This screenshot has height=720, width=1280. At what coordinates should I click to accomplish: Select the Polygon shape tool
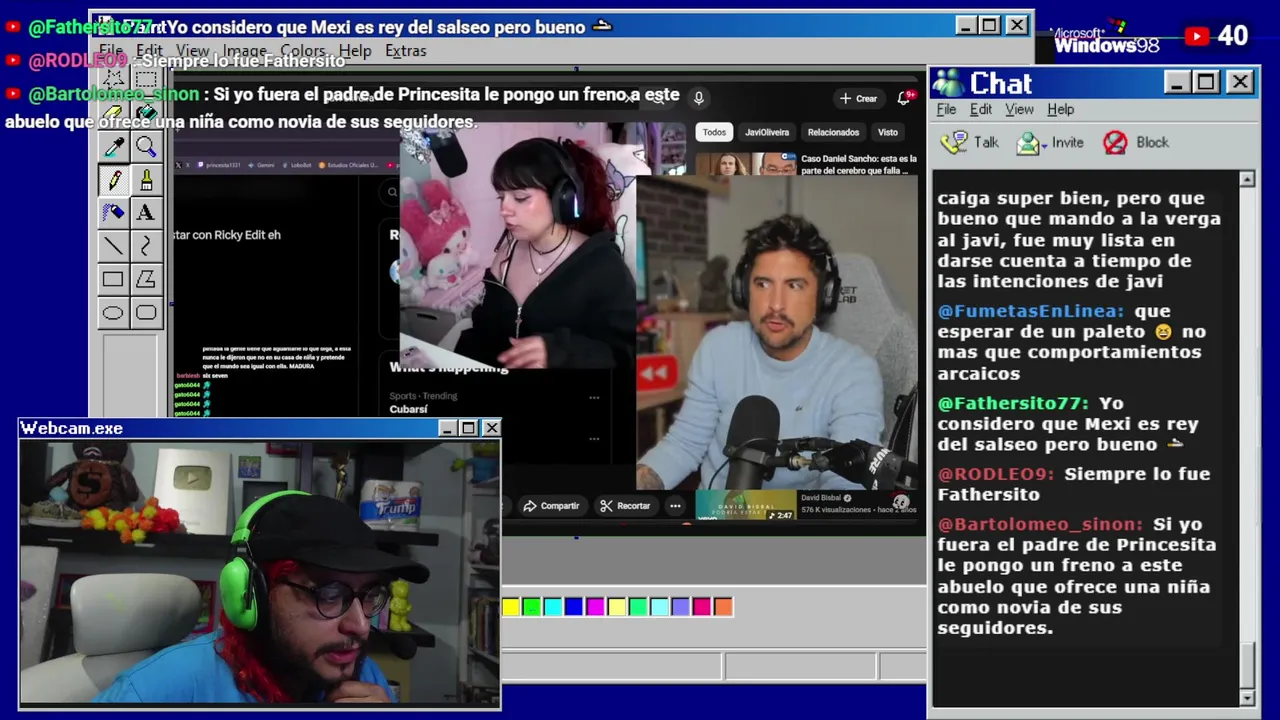pos(146,280)
